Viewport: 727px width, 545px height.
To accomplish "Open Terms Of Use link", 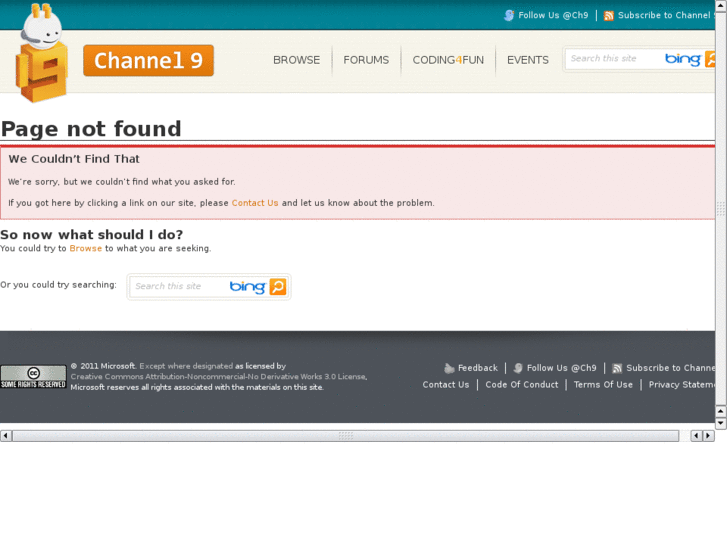I will click(603, 385).
